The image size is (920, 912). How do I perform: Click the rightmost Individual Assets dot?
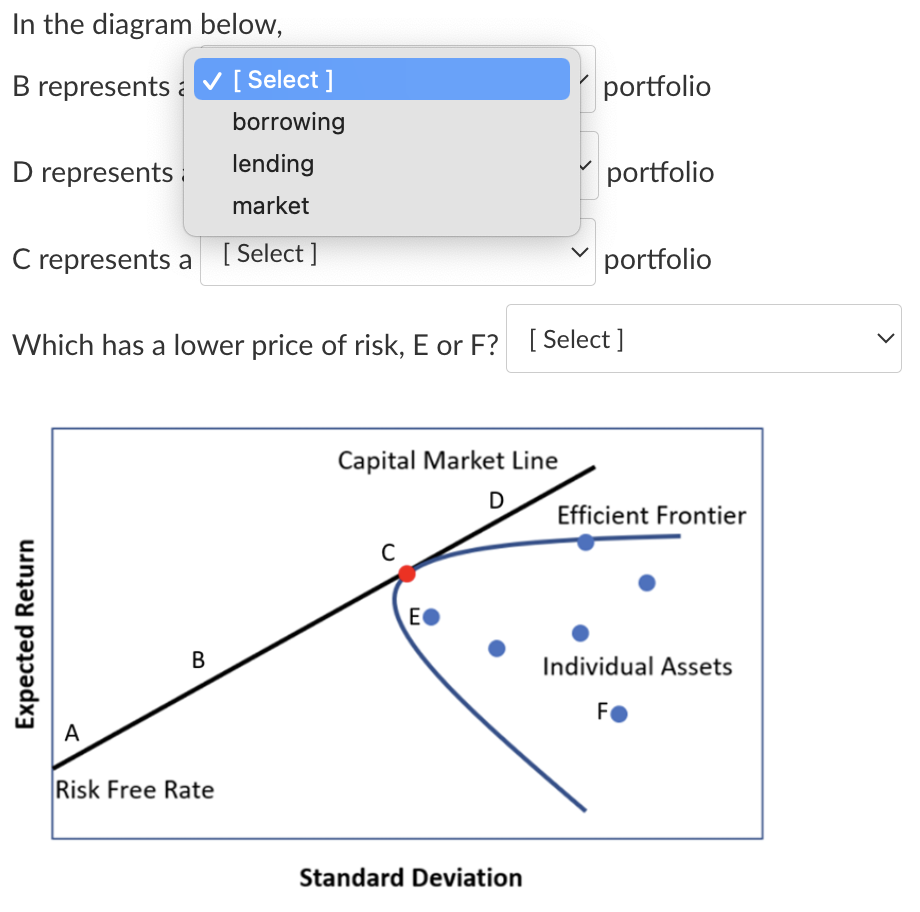[646, 582]
